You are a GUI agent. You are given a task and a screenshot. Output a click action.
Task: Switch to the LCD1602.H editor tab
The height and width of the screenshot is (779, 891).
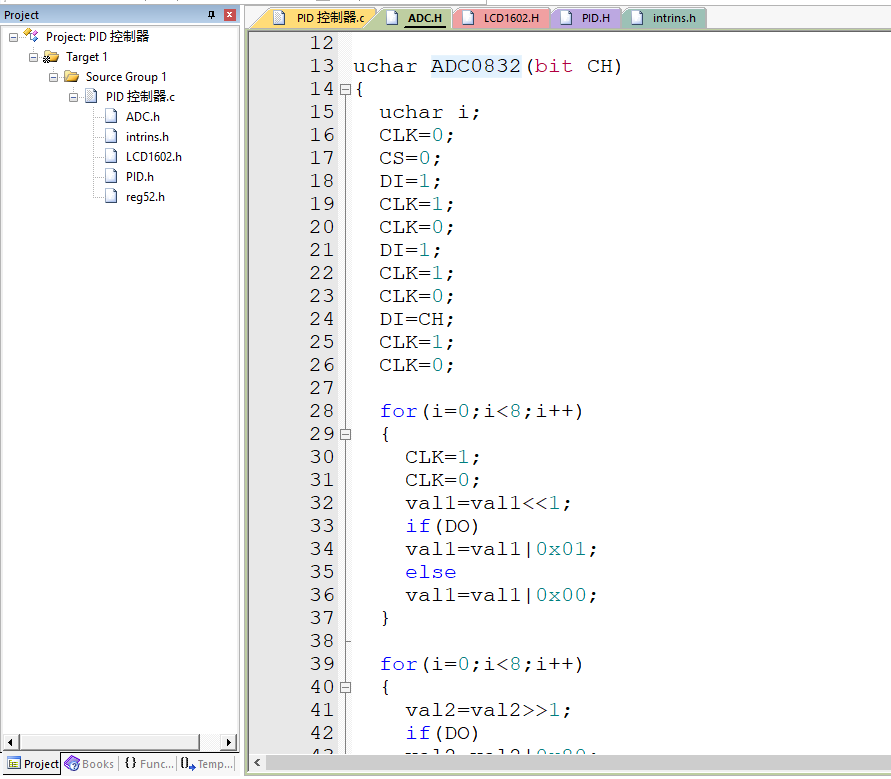tap(501, 18)
